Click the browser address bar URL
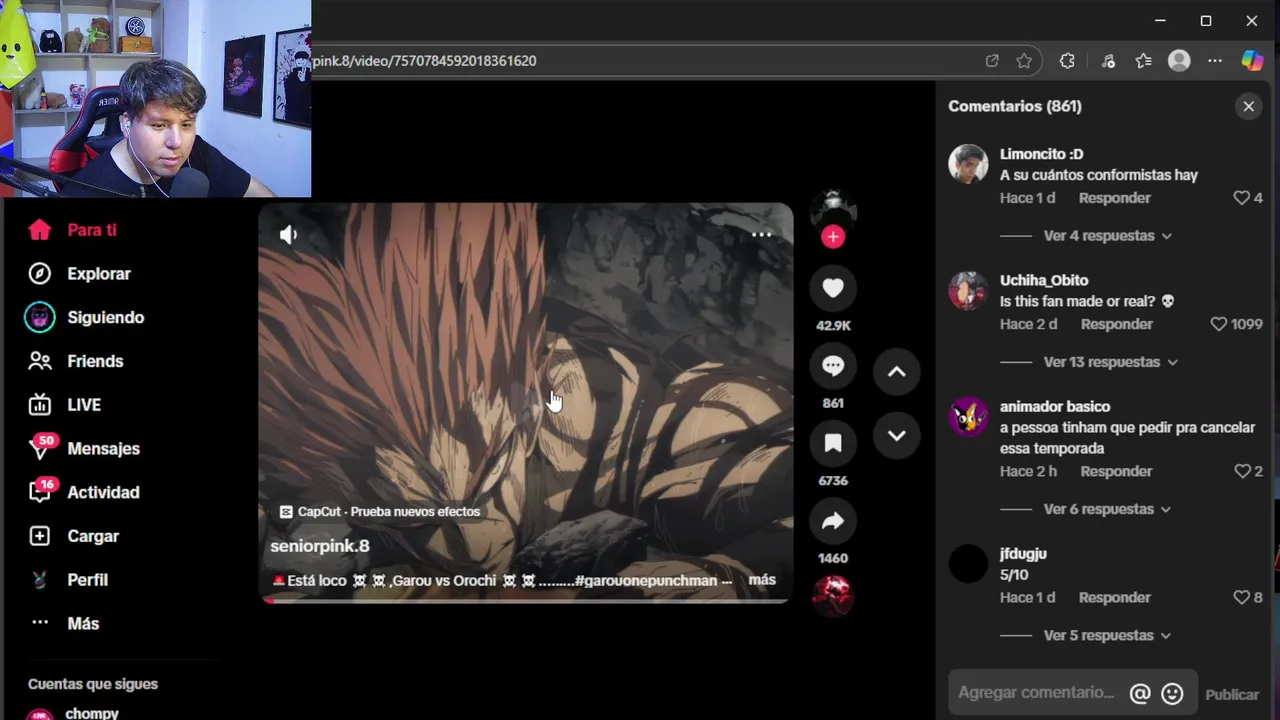Viewport: 1280px width, 720px height. 424,61
